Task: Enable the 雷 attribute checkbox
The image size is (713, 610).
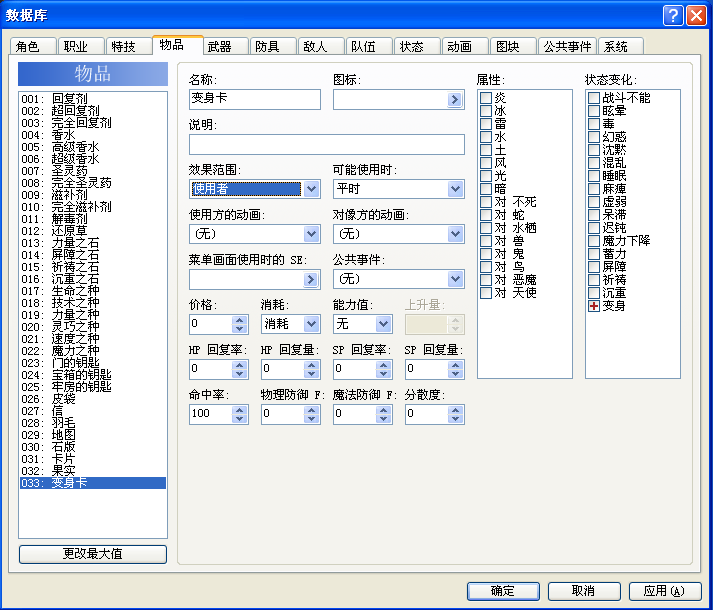Action: tap(486, 123)
